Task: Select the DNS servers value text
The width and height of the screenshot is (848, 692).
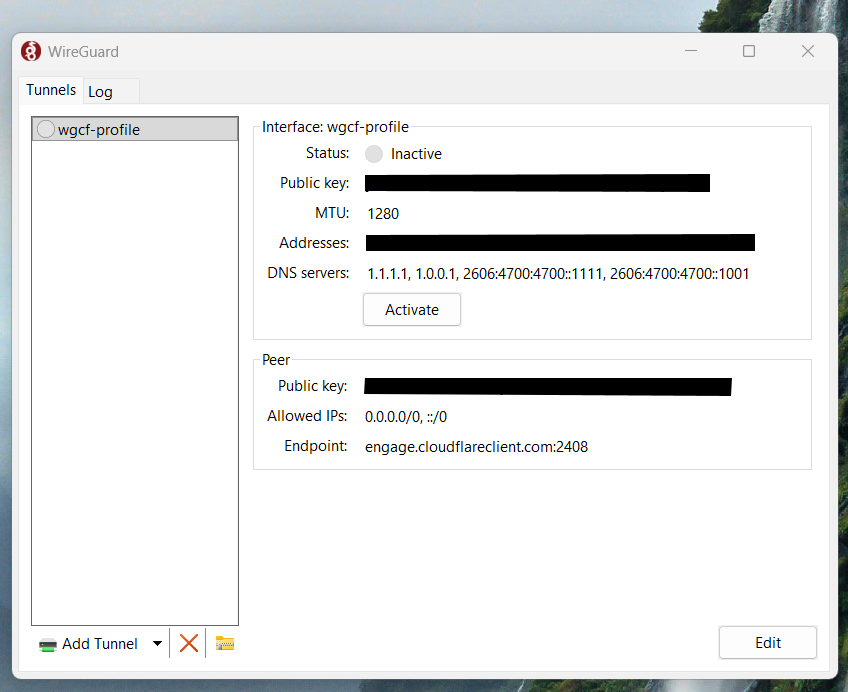Action: (558, 274)
